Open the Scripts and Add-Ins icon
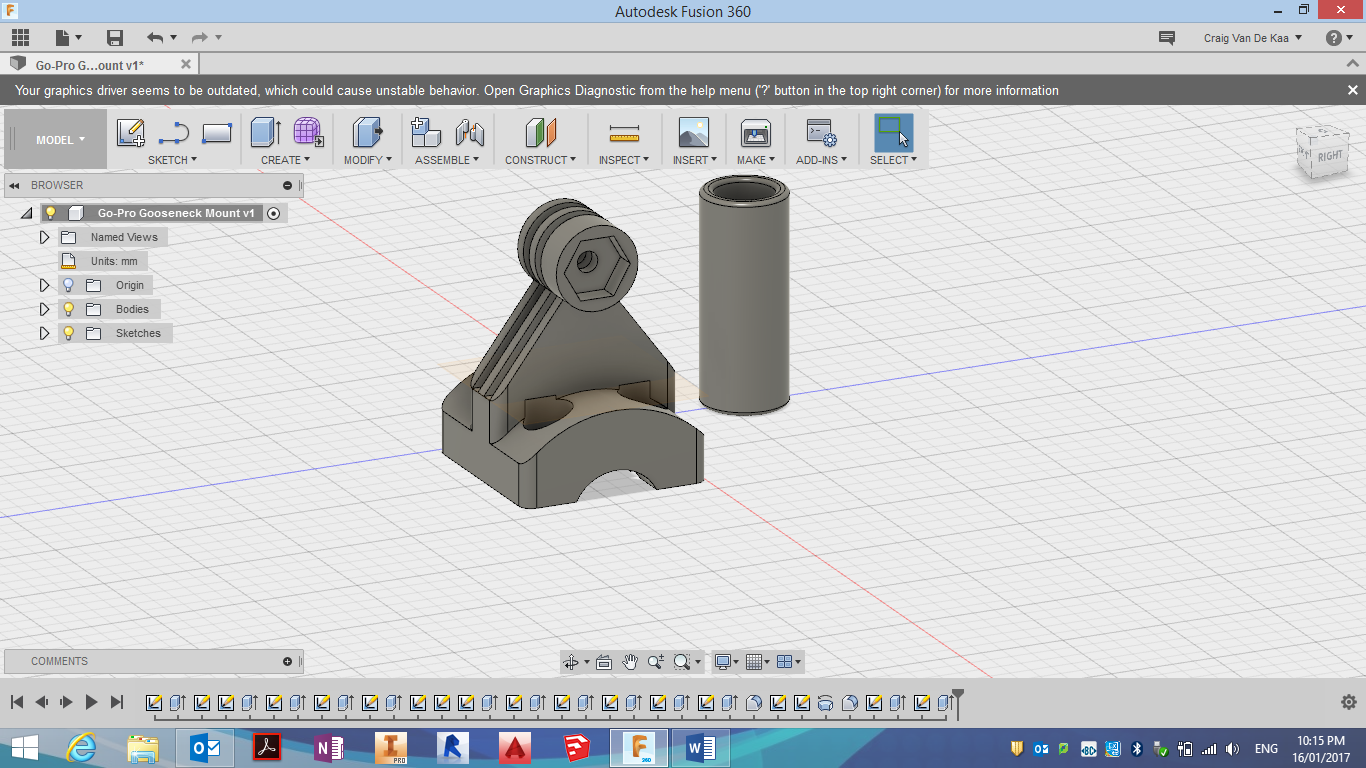The width and height of the screenshot is (1366, 768). [x=821, y=132]
